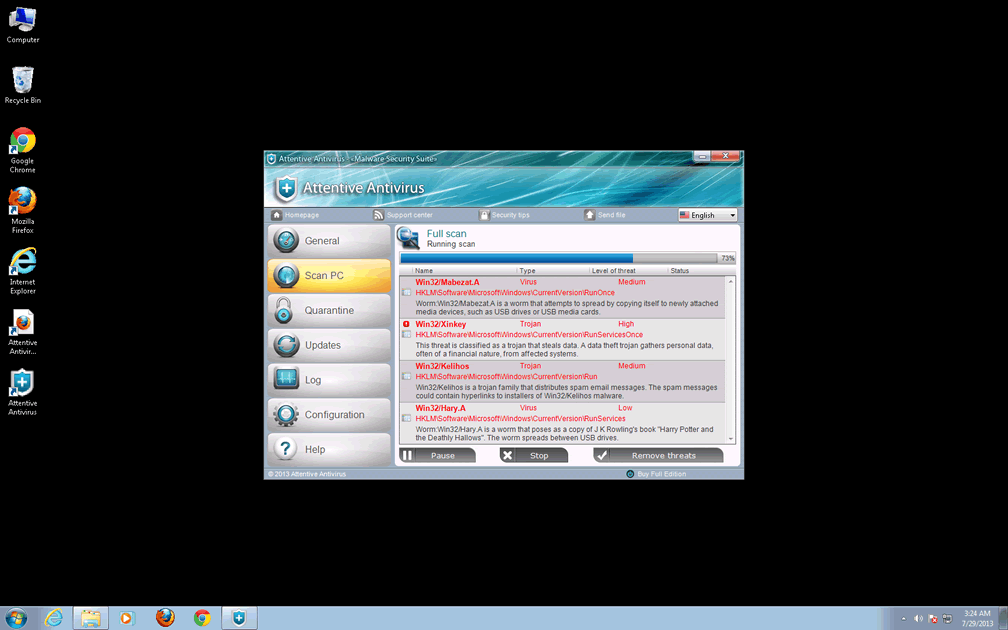Pause the running full scan
Image resolution: width=1008 pixels, height=630 pixels.
pyautogui.click(x=437, y=455)
